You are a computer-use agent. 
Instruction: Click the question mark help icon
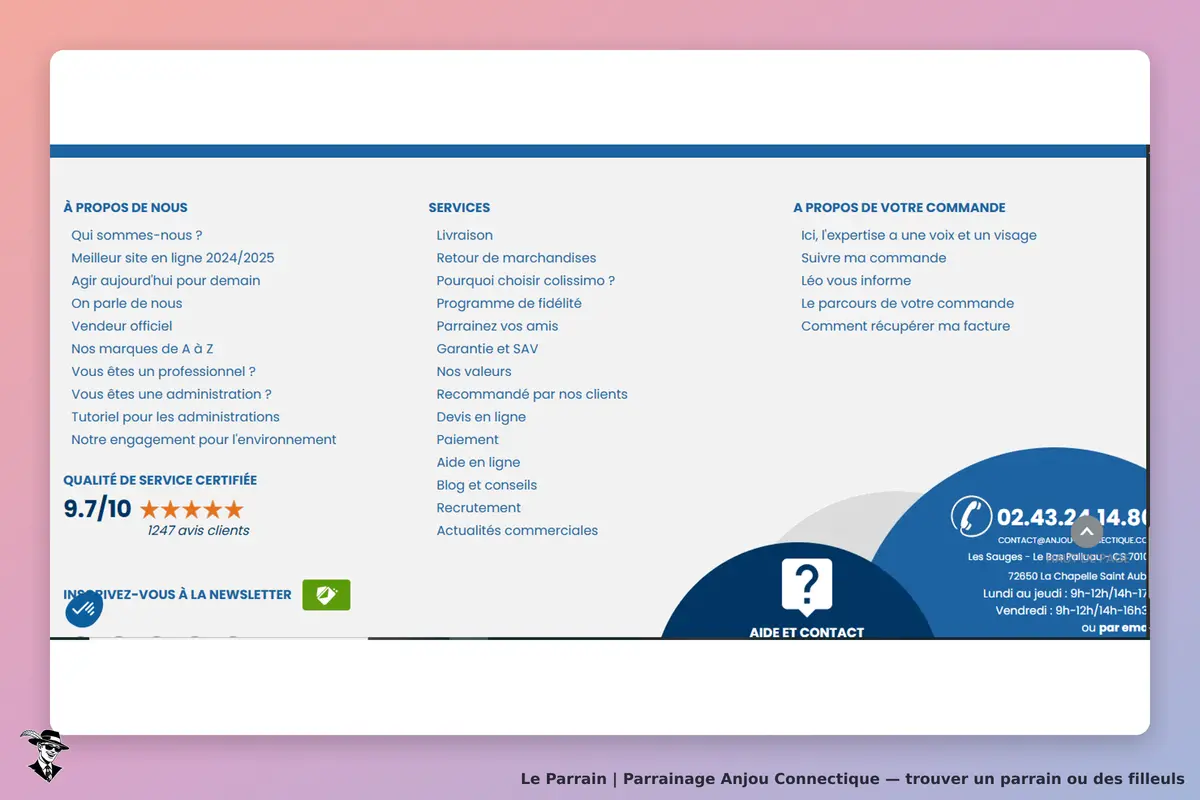tap(807, 586)
